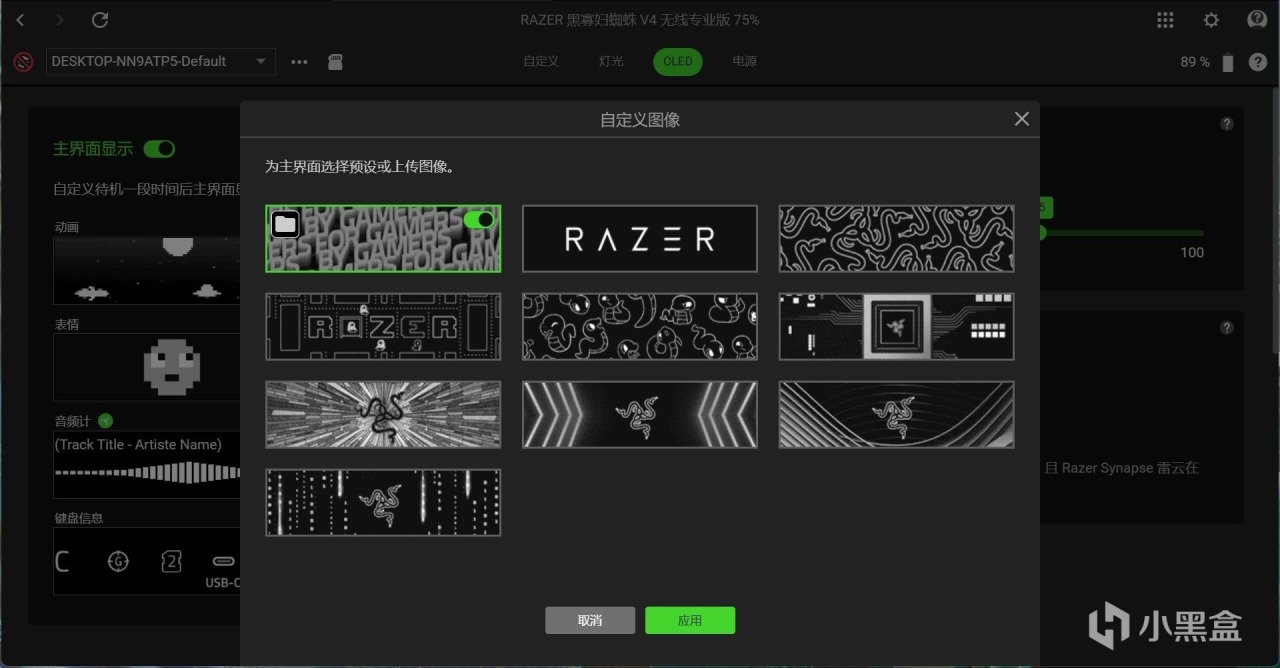This screenshot has width=1280, height=668.
Task: Click the 89 % battery text
Action: 1195,62
